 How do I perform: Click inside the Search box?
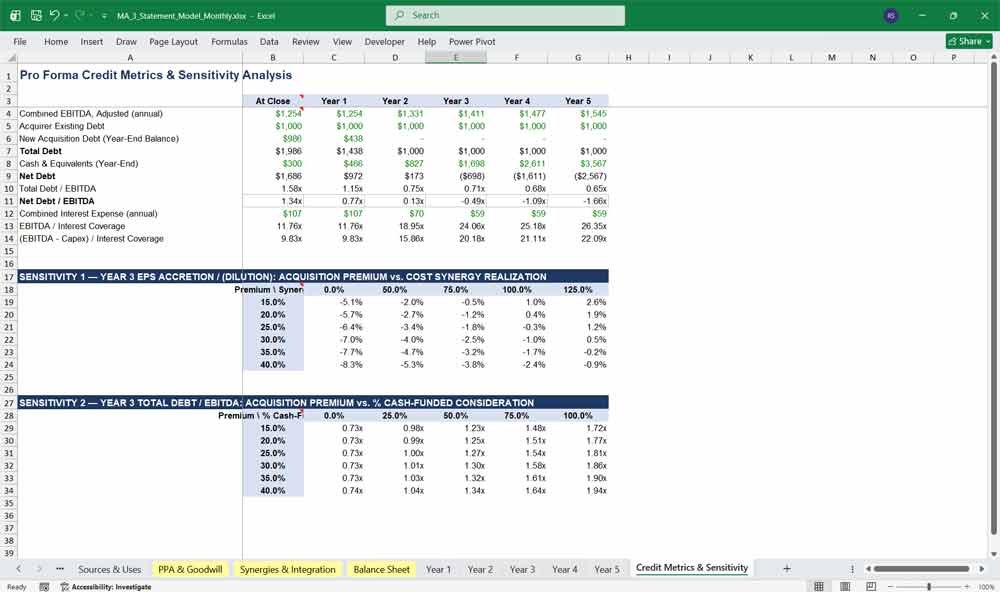tap(505, 15)
